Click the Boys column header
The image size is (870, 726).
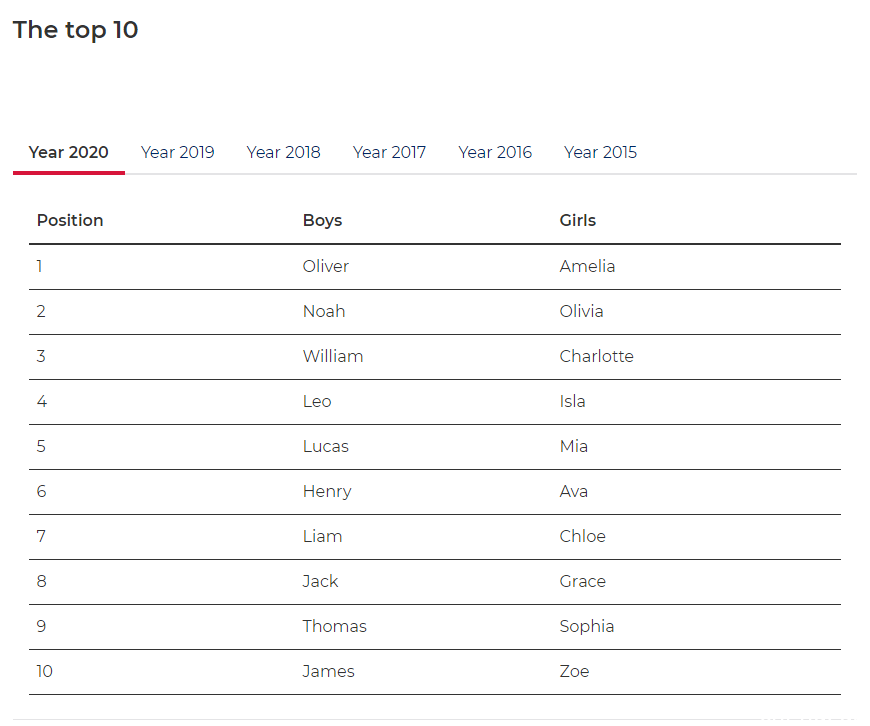322,220
